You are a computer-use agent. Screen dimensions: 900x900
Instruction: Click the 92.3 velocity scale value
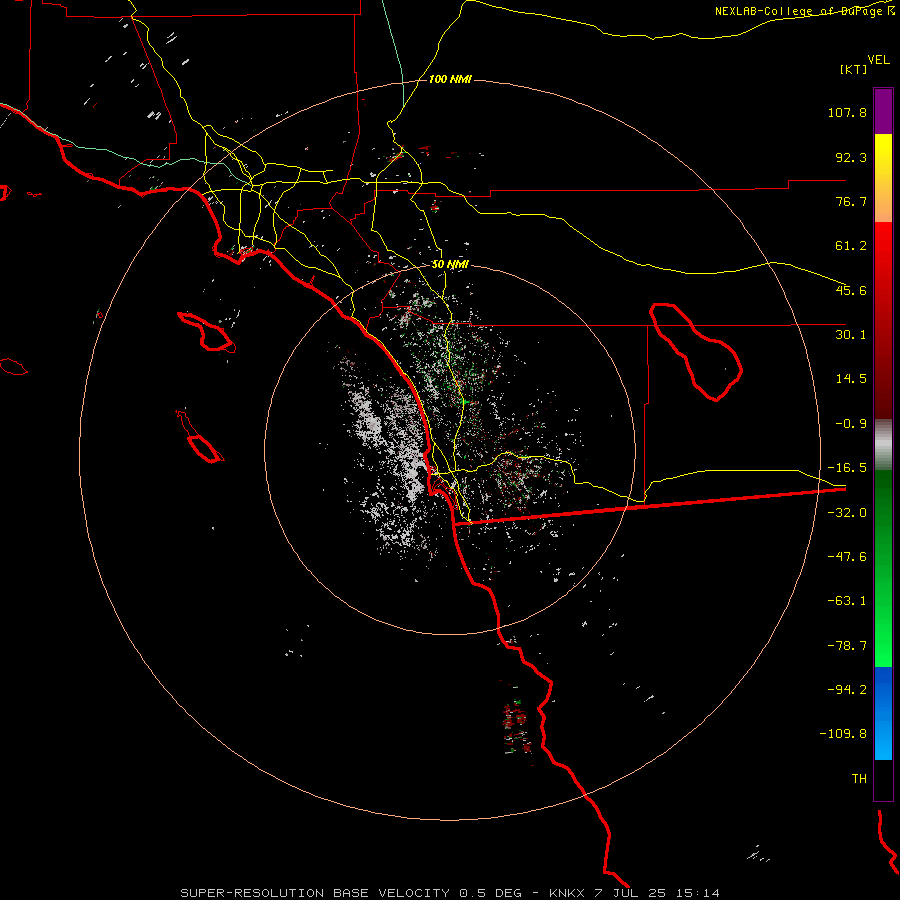[851, 157]
